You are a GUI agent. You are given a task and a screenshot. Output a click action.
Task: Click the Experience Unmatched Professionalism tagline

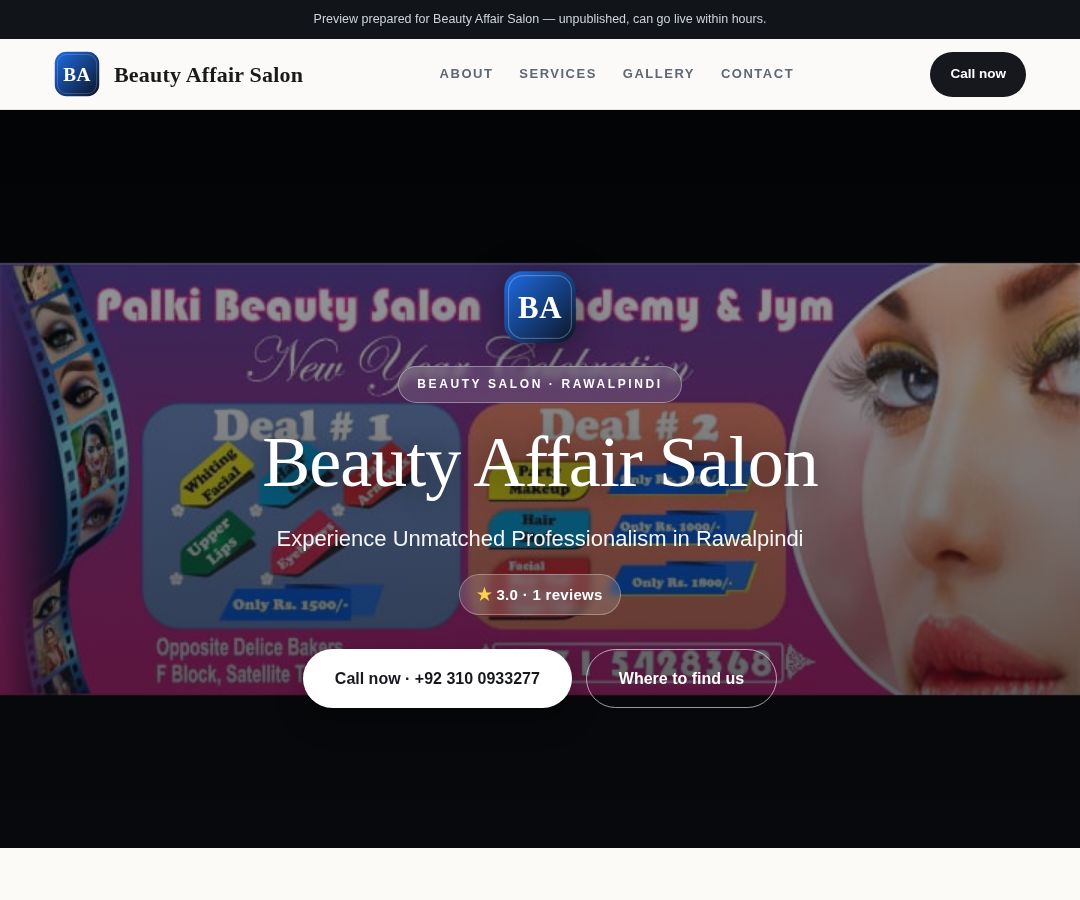540,538
